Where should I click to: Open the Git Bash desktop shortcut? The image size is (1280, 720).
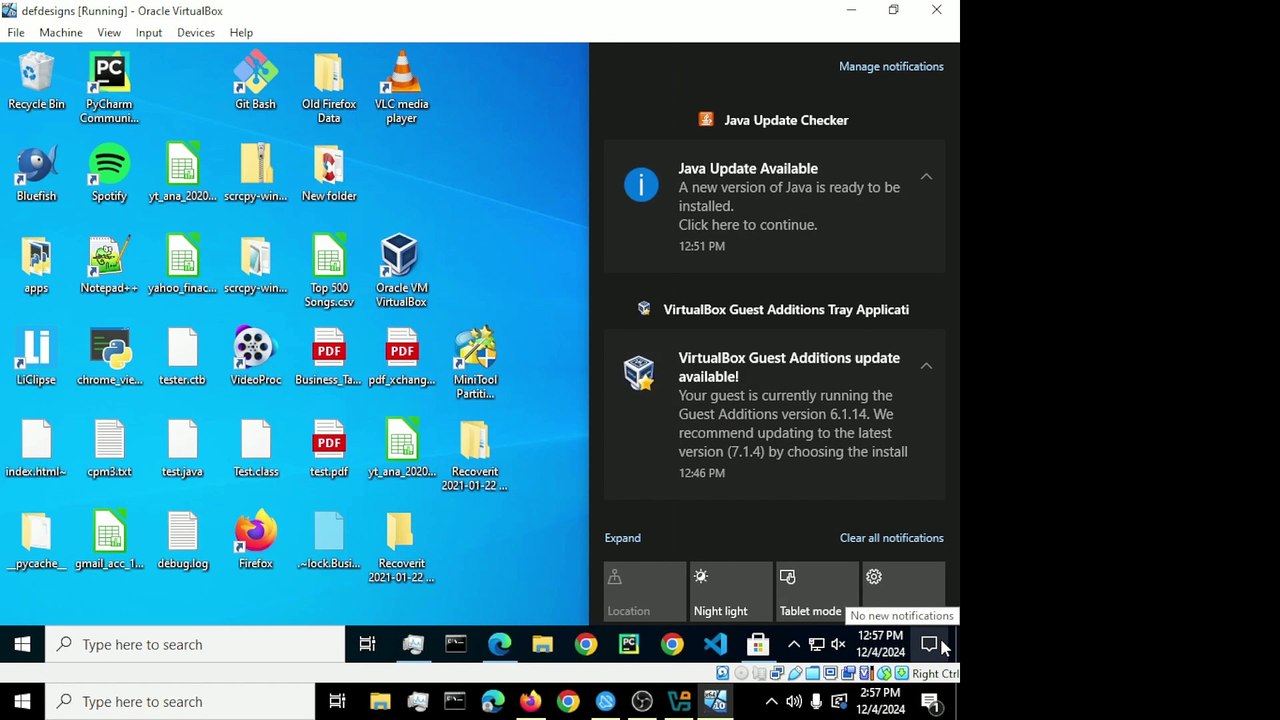[255, 82]
